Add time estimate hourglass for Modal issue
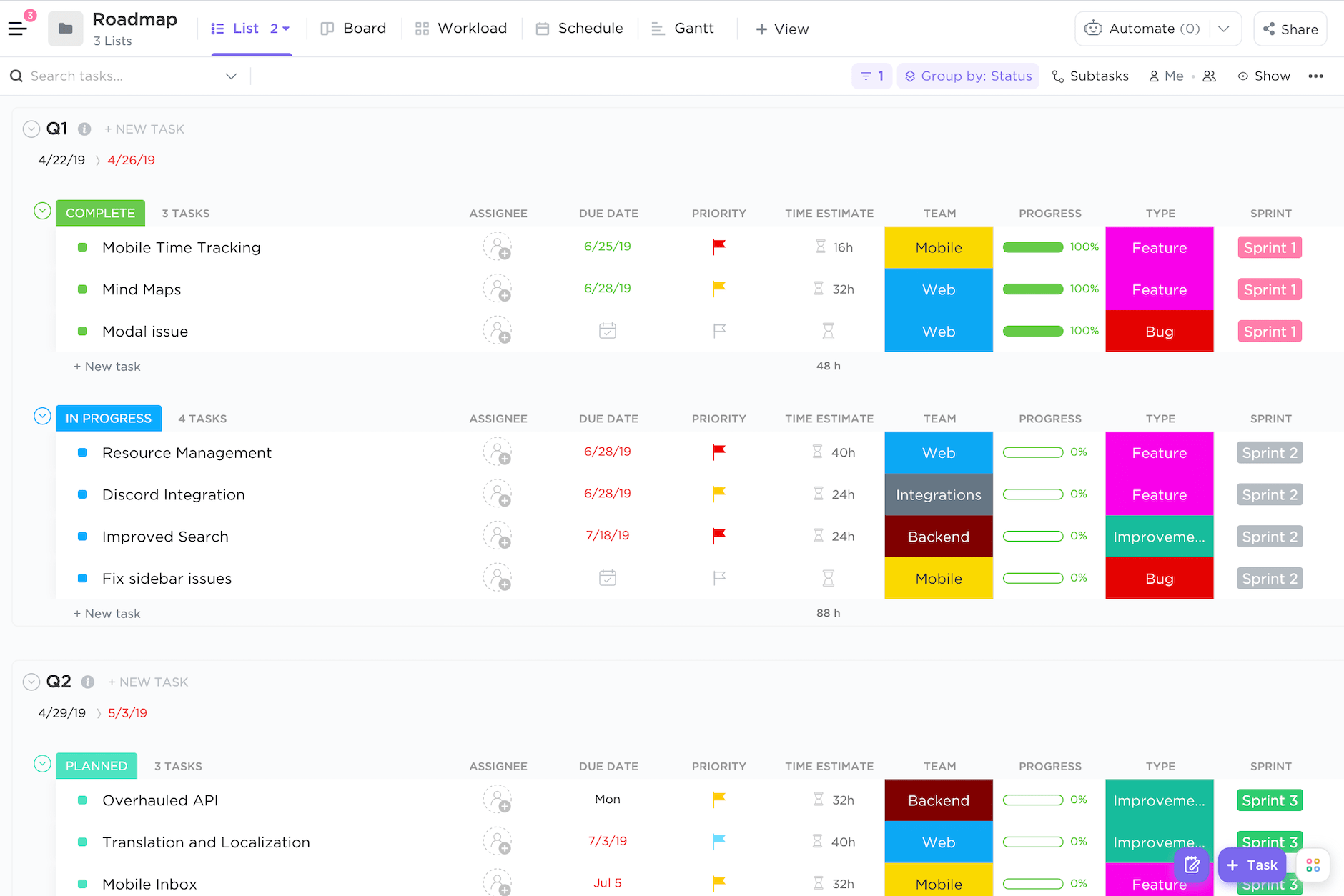This screenshot has width=1344, height=896. pyautogui.click(x=828, y=331)
